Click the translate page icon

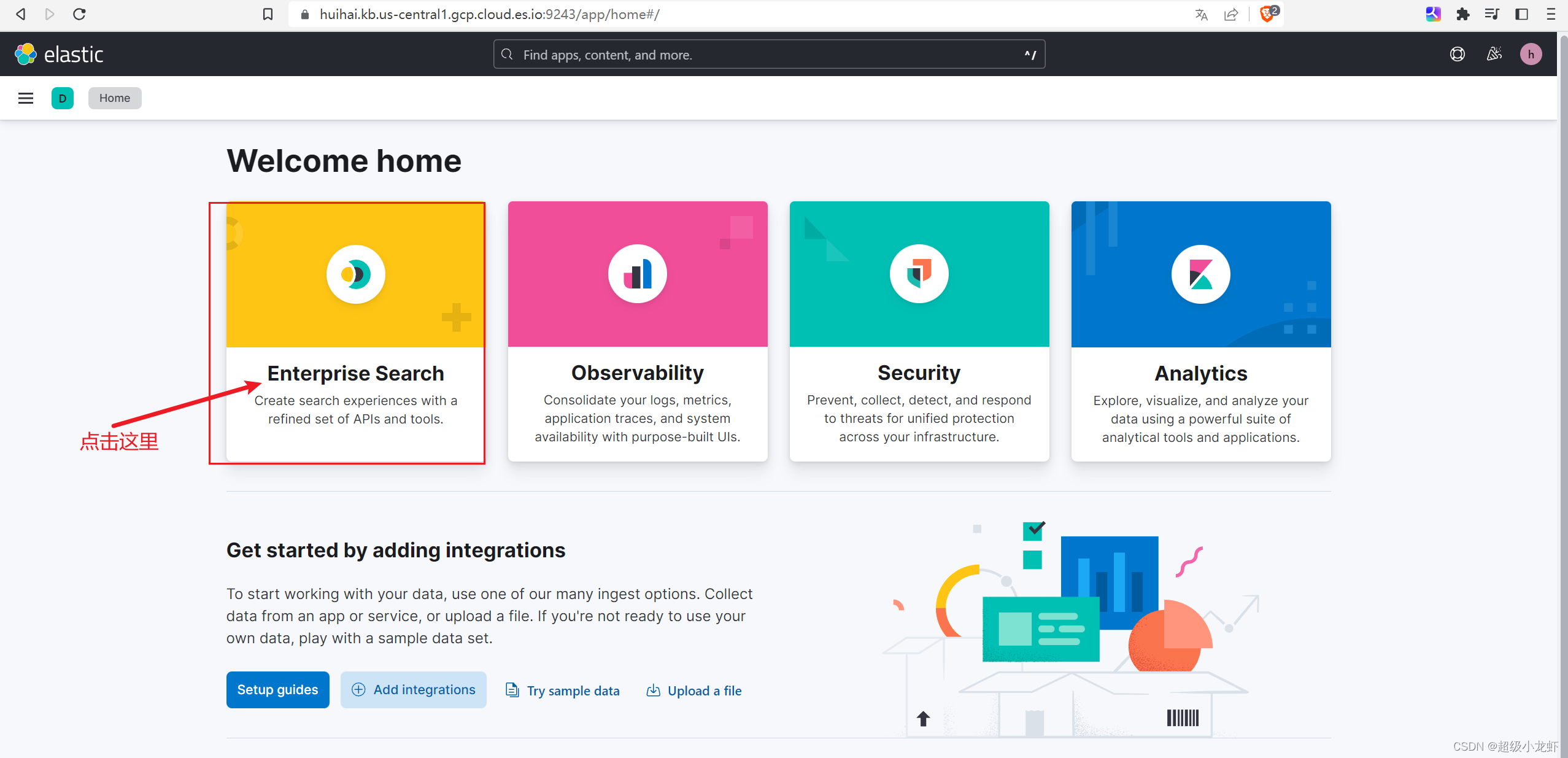point(1202,14)
